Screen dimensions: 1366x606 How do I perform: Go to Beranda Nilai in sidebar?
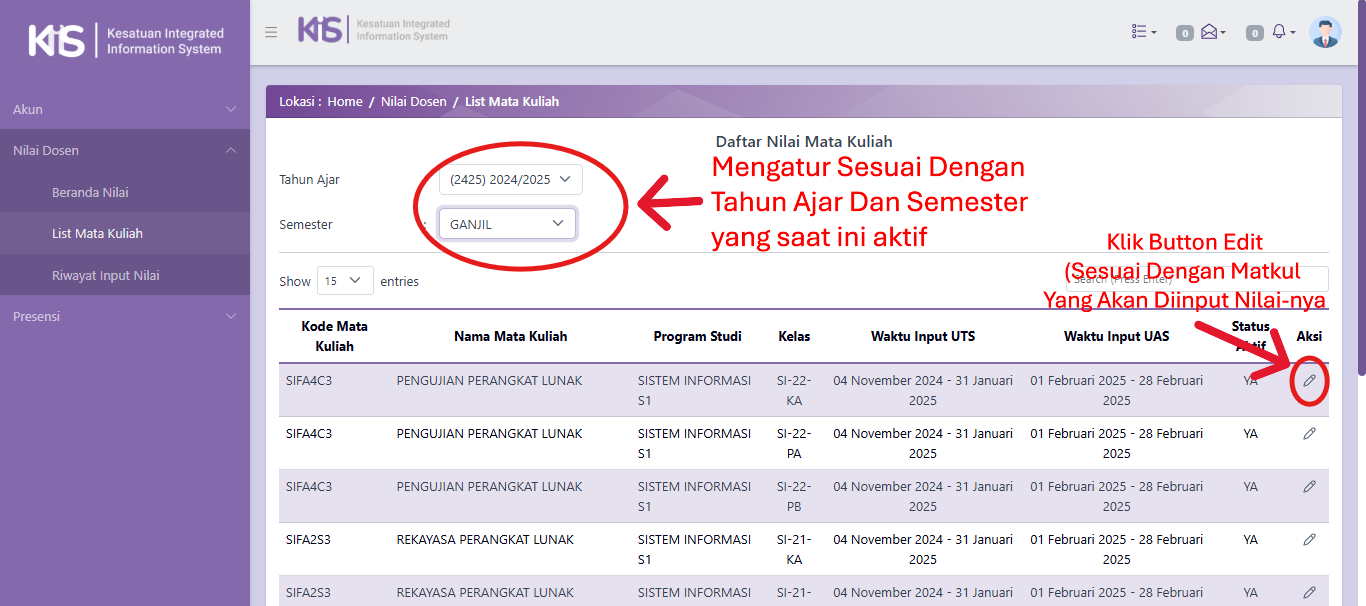click(90, 192)
